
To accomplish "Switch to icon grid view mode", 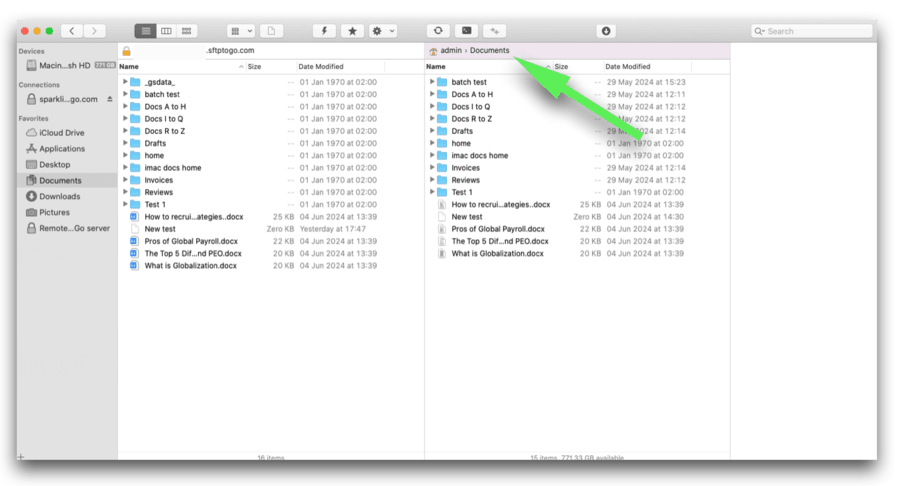I will [x=187, y=31].
